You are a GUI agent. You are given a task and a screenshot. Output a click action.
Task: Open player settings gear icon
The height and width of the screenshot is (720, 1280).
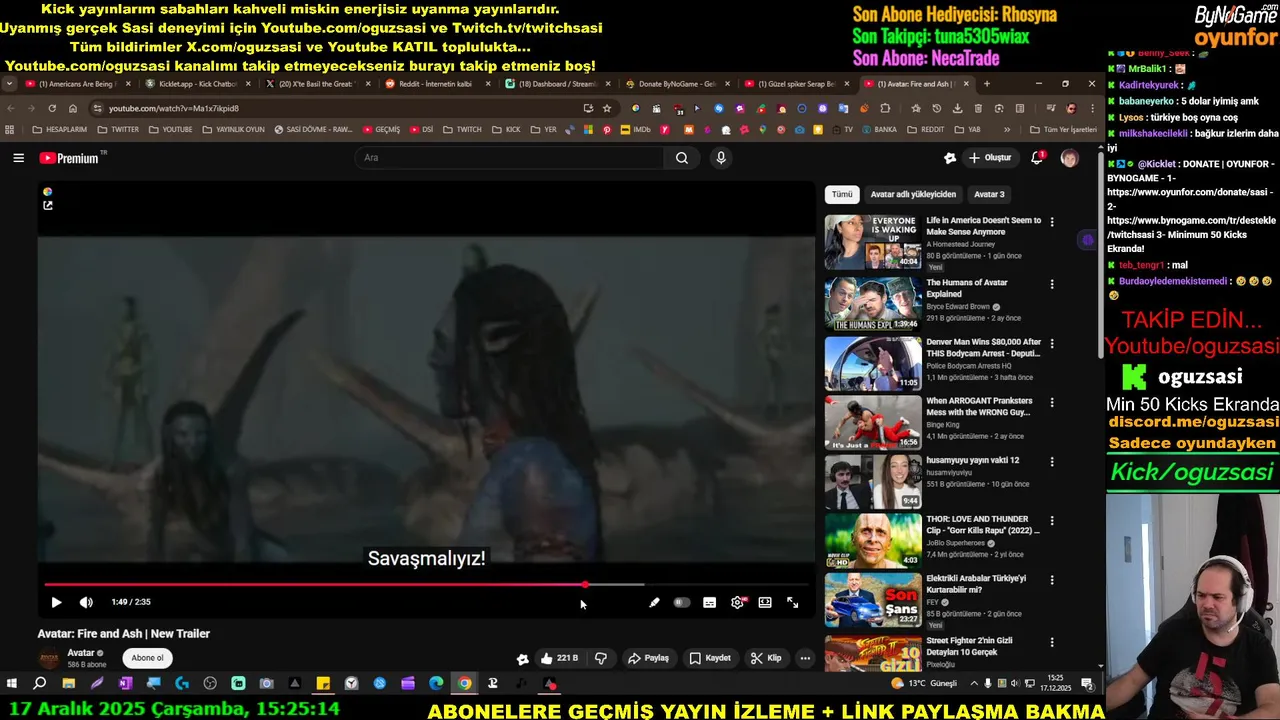[738, 603]
